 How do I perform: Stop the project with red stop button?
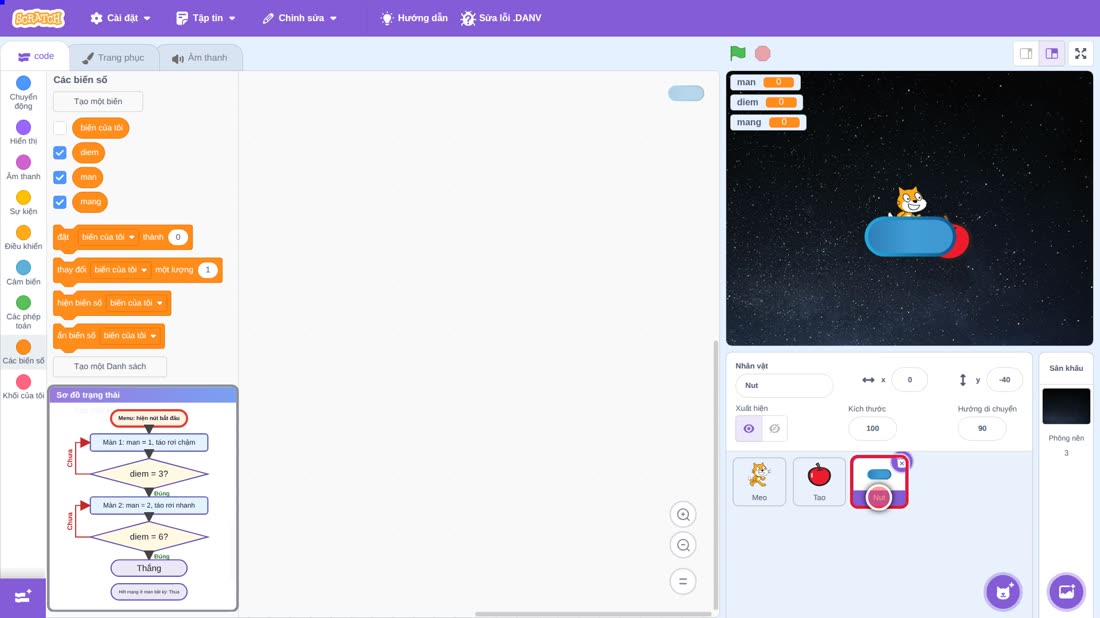point(763,53)
